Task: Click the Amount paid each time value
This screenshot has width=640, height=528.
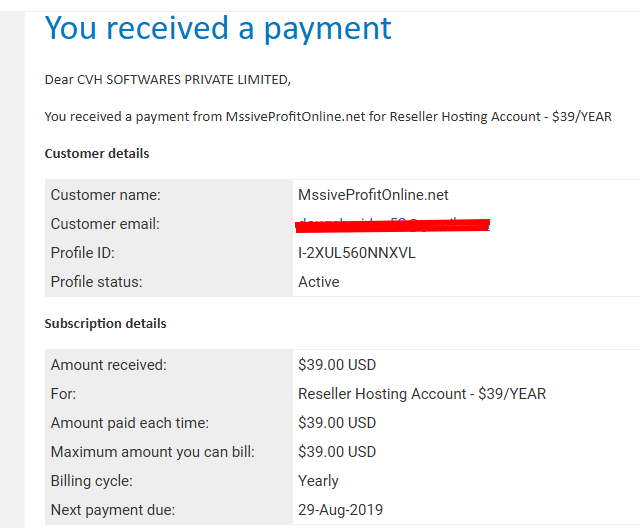Action: tap(337, 423)
